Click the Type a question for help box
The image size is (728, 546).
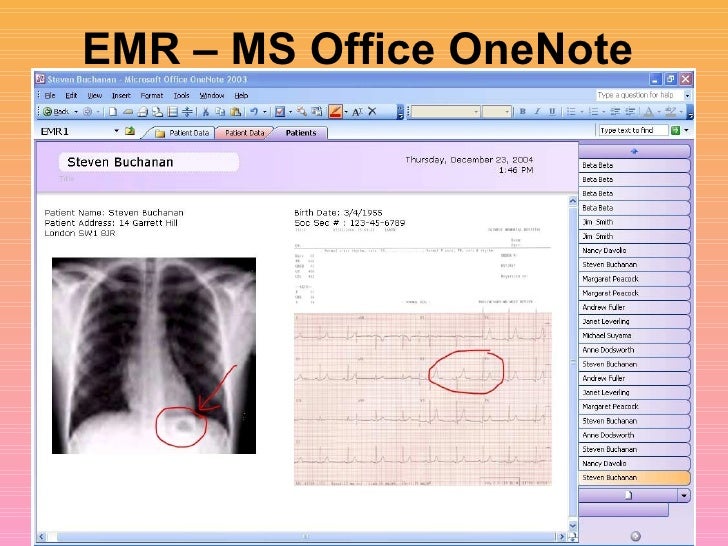click(640, 95)
